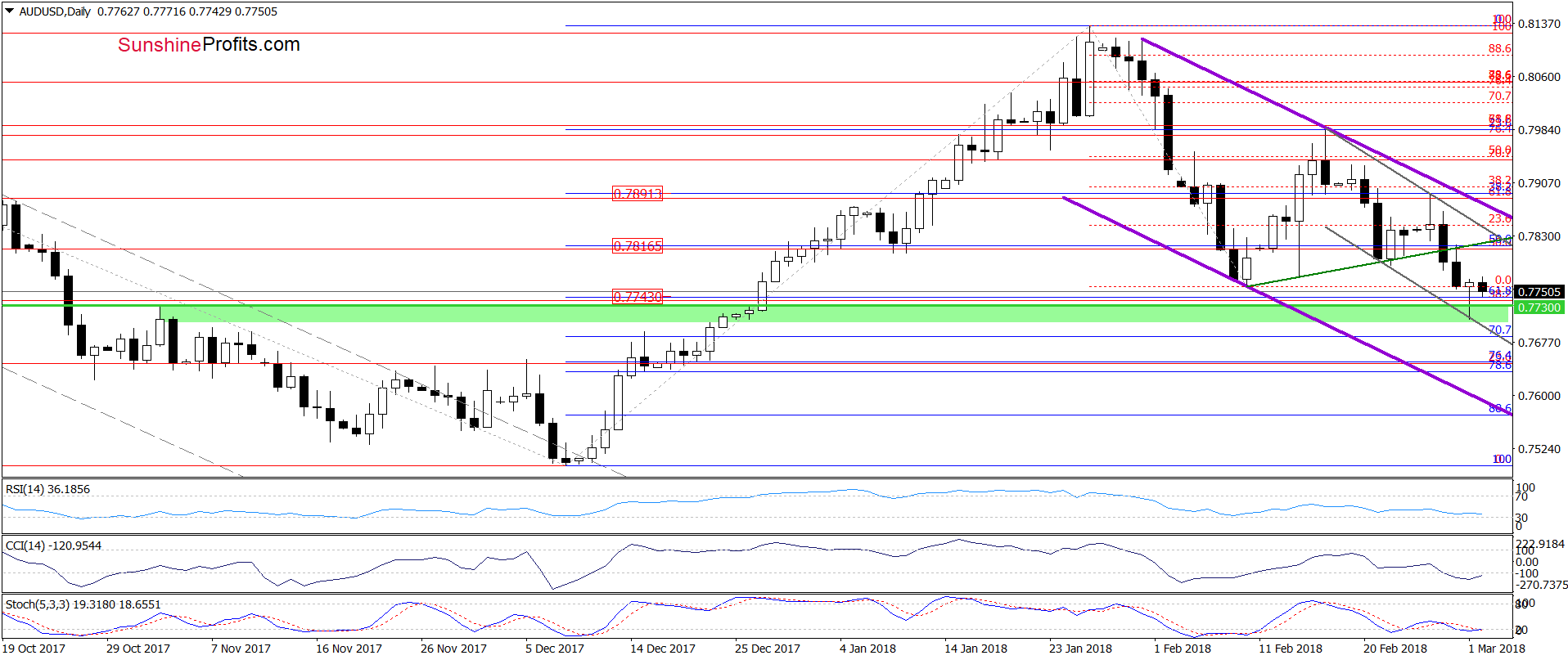Click the dropdown triangle beside AUDUSD,Daily
This screenshot has height=660, width=1568.
coord(10,11)
